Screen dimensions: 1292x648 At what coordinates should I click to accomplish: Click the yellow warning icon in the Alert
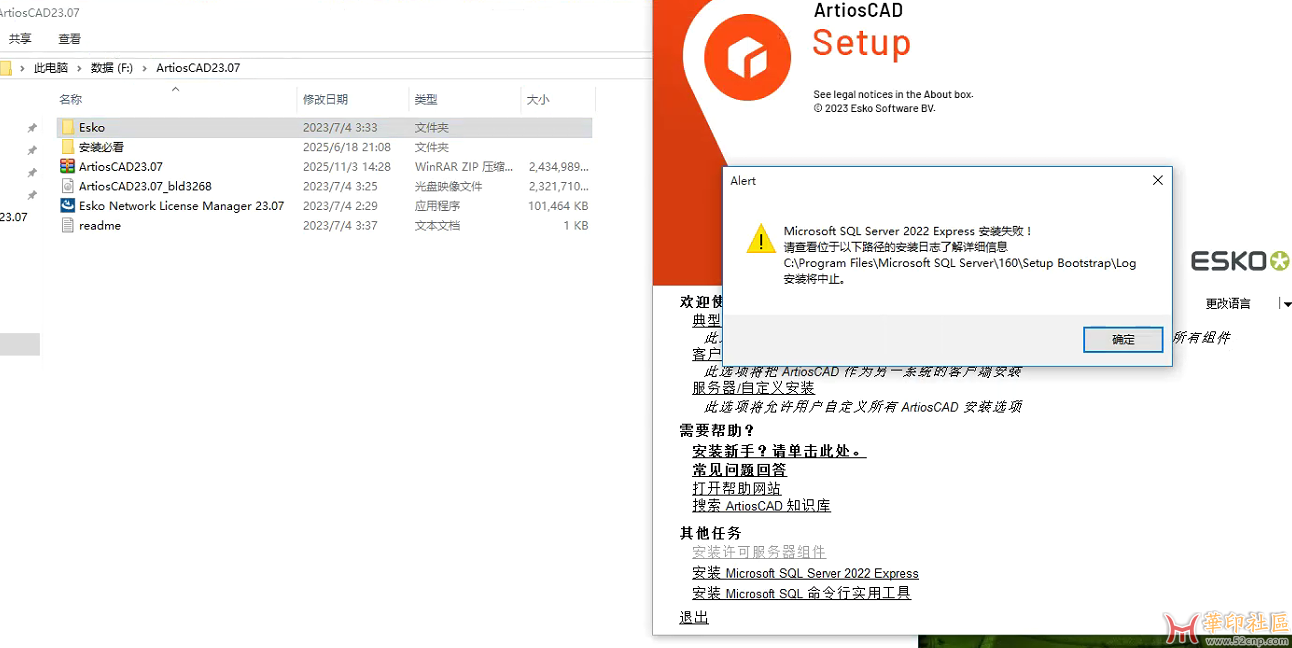[x=760, y=239]
